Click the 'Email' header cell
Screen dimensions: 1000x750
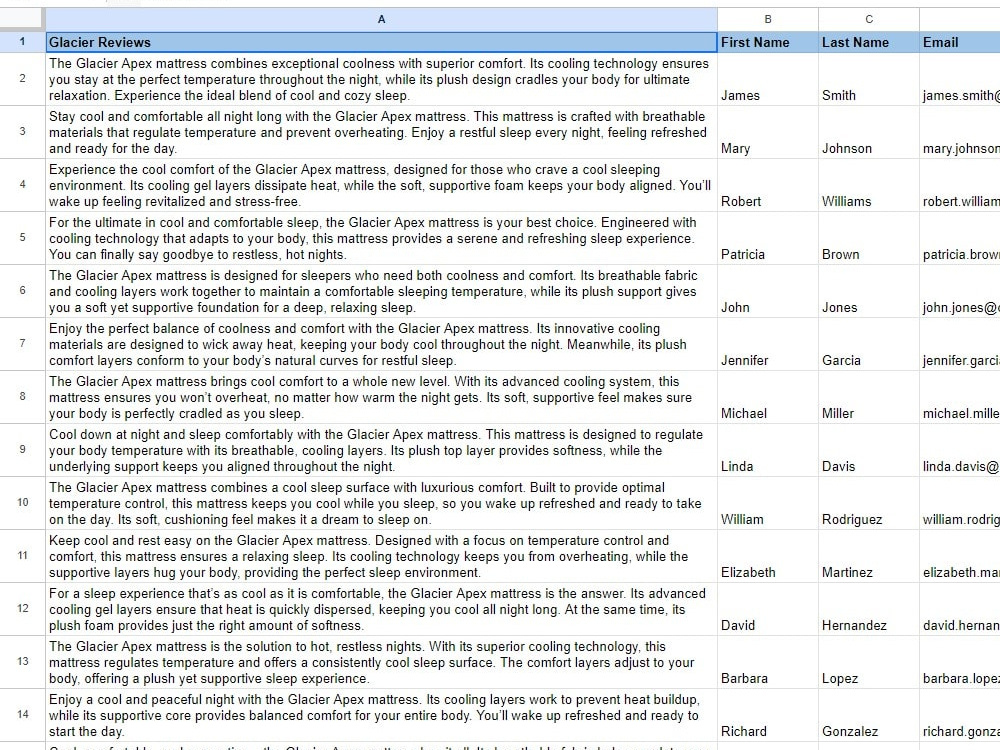(960, 42)
